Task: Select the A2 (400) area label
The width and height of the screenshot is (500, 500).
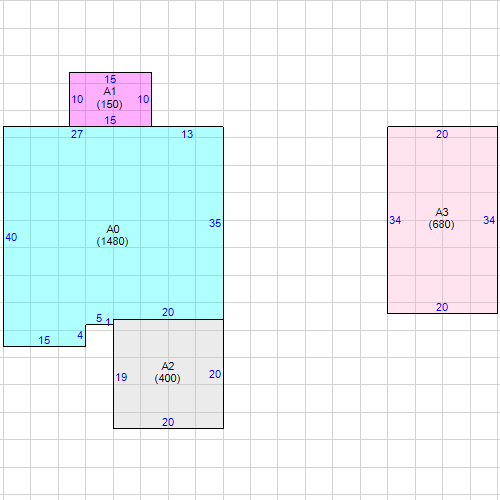Action: coord(168,372)
